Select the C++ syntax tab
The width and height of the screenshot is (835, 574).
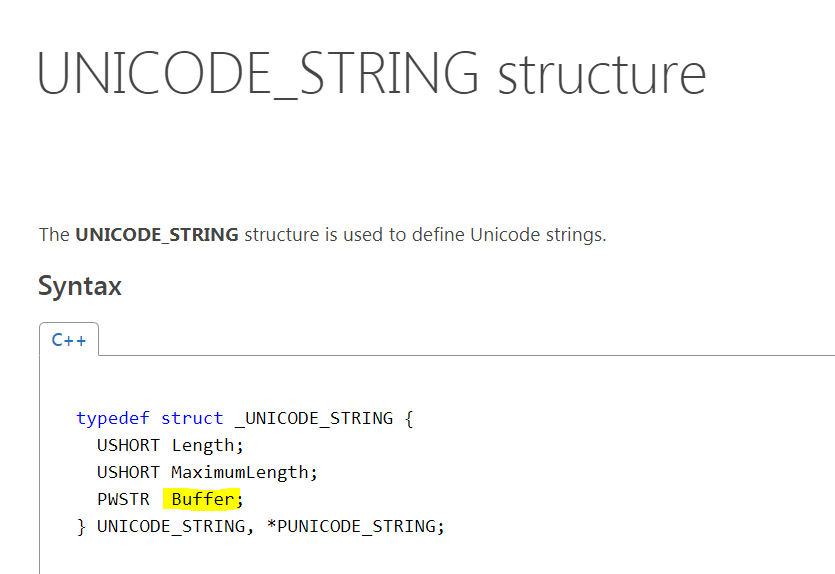click(x=69, y=340)
